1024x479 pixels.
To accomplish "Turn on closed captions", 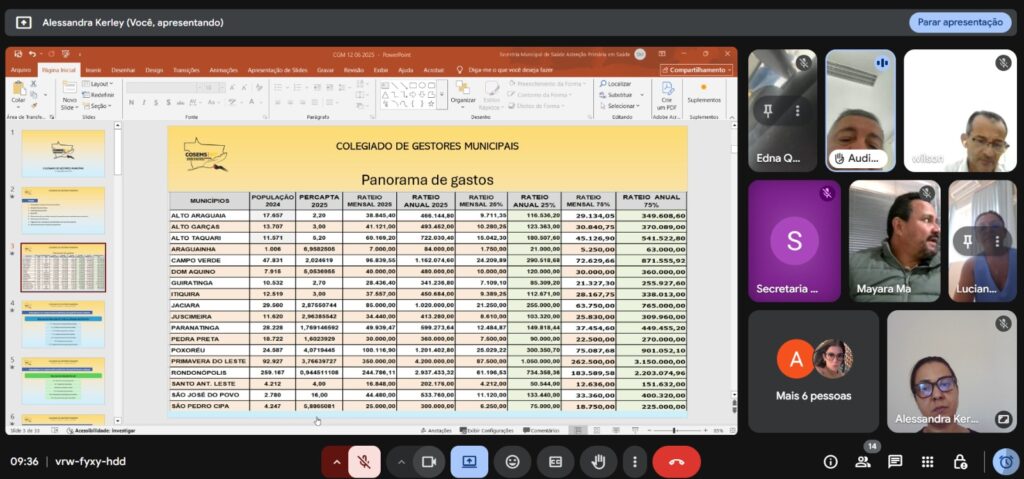I will tap(556, 461).
